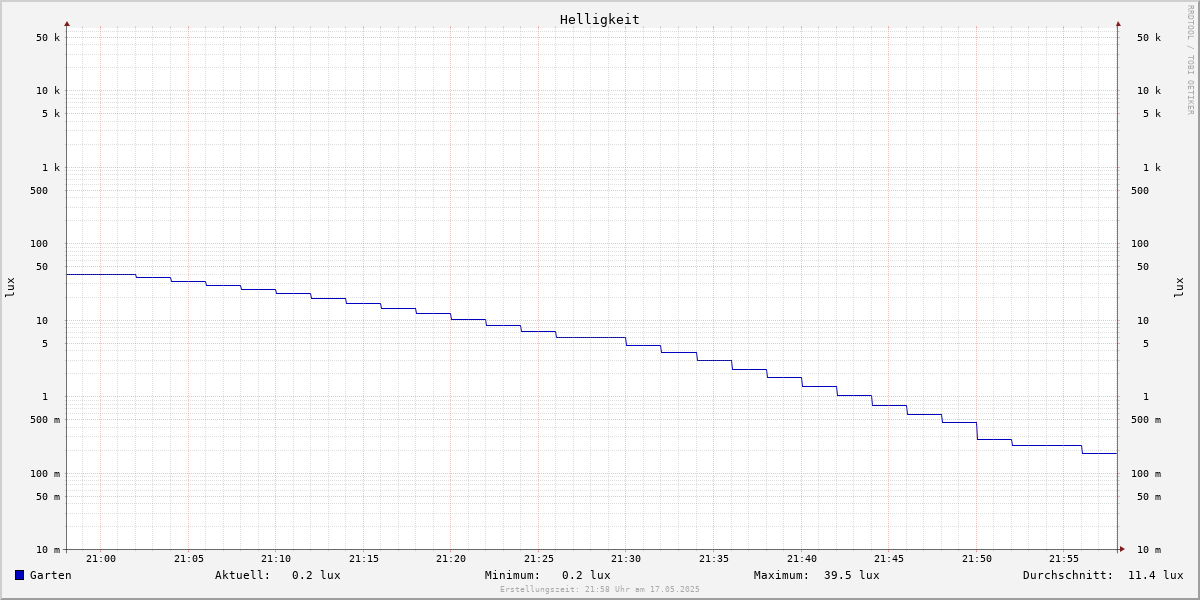Click the 50 m label on left axis
The image size is (1200, 600).
pos(48,497)
